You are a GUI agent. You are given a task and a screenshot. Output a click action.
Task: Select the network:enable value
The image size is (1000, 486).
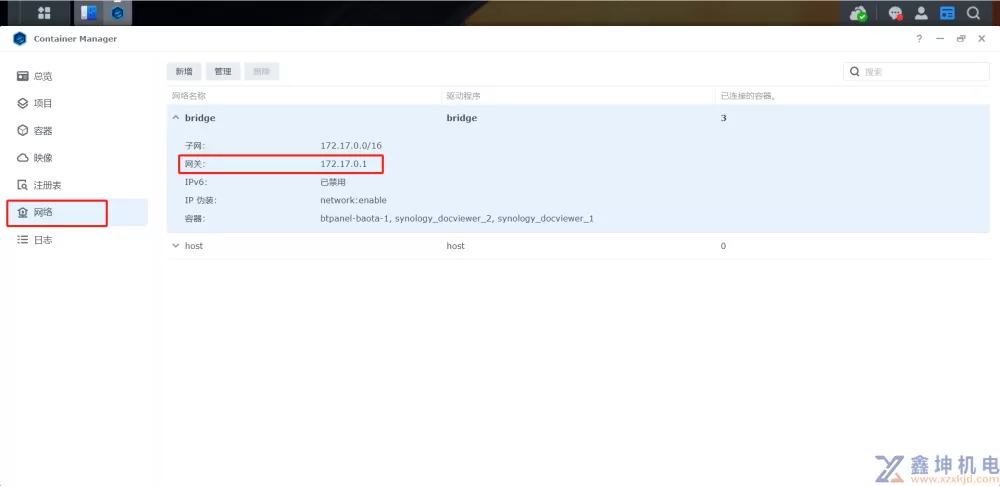353,200
